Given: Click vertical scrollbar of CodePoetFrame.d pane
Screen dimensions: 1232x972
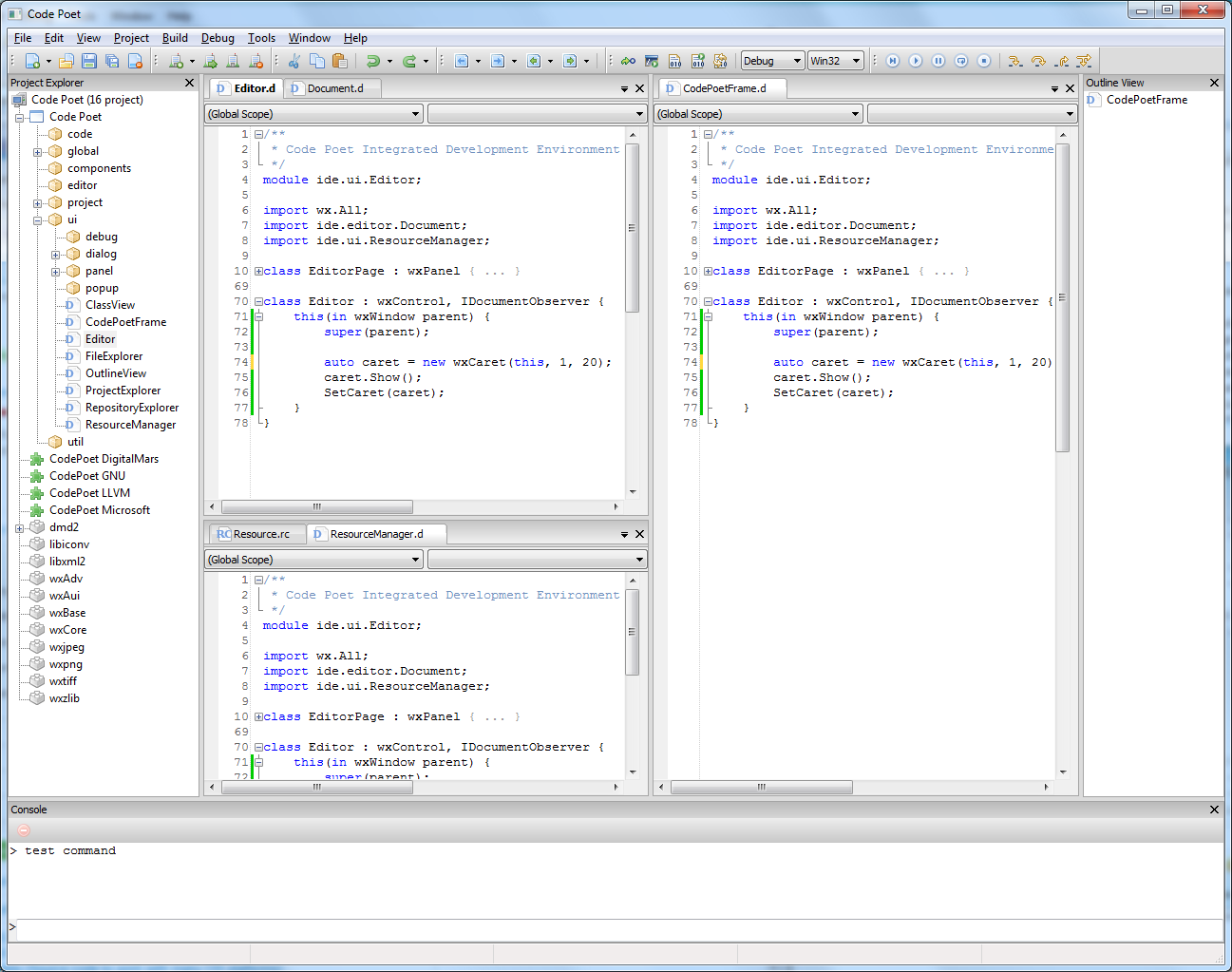Looking at the screenshot, I should pyautogui.click(x=1062, y=298).
